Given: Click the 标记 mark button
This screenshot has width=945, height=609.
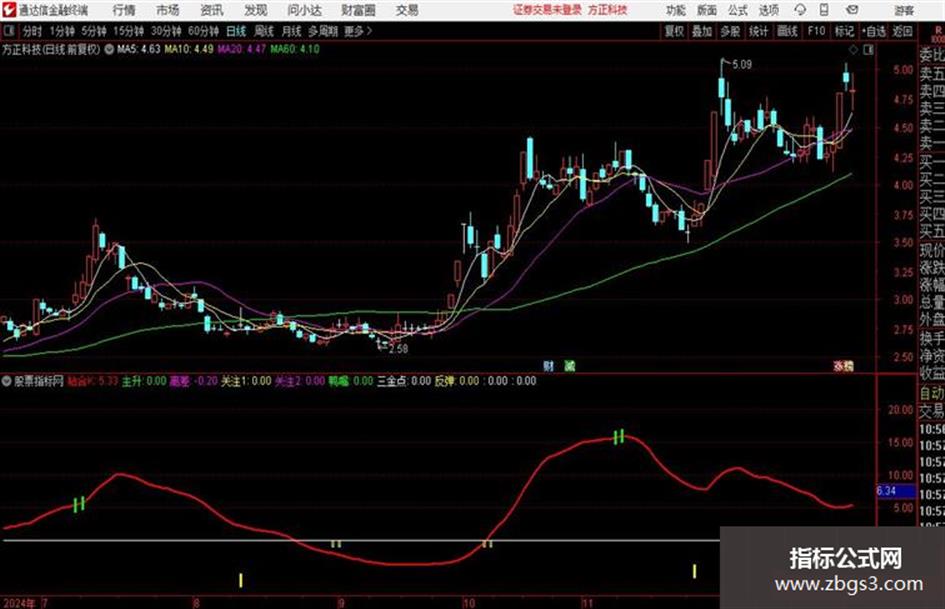Looking at the screenshot, I should point(844,31).
